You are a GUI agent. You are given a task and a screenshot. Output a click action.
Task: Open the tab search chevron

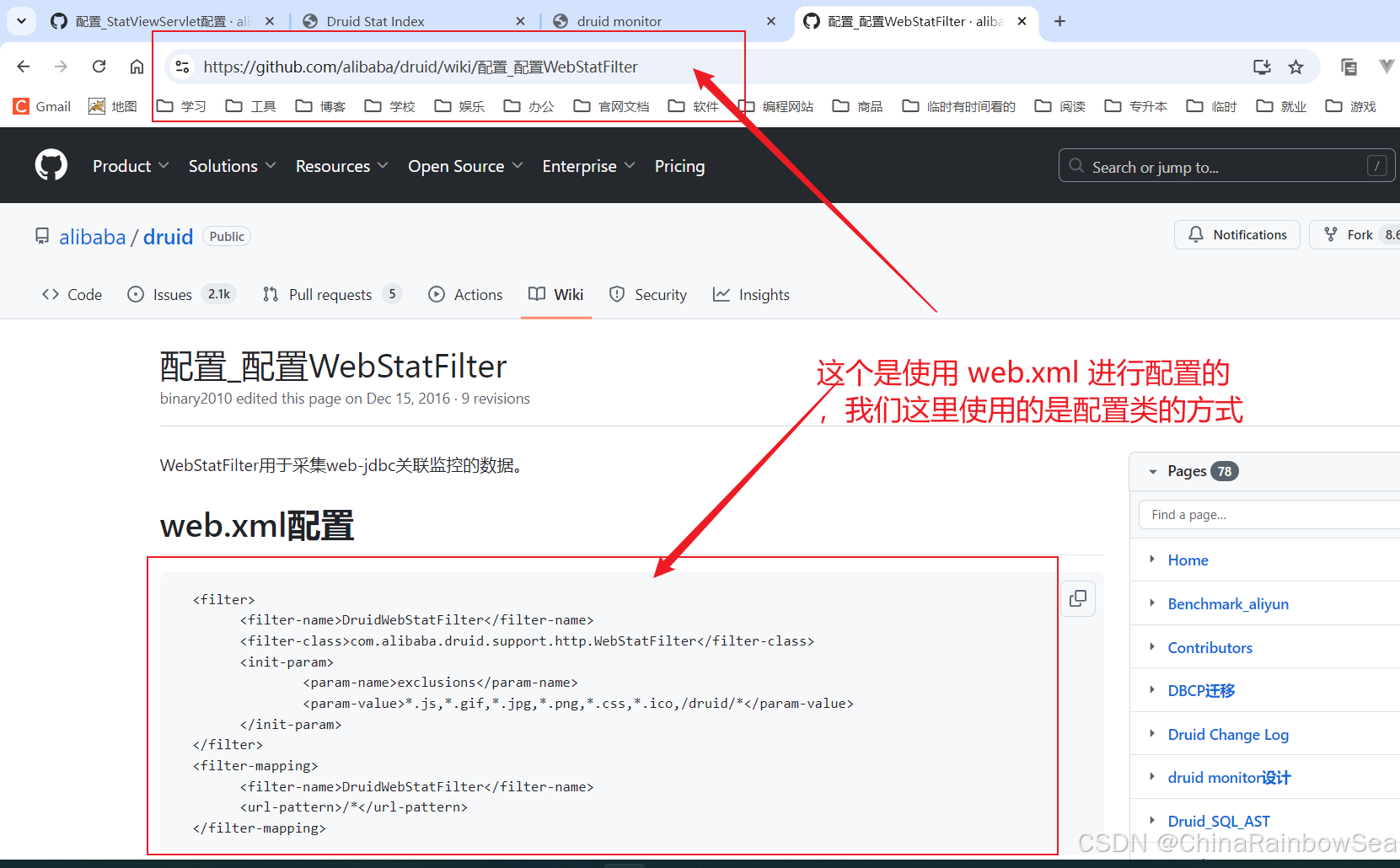[20, 21]
